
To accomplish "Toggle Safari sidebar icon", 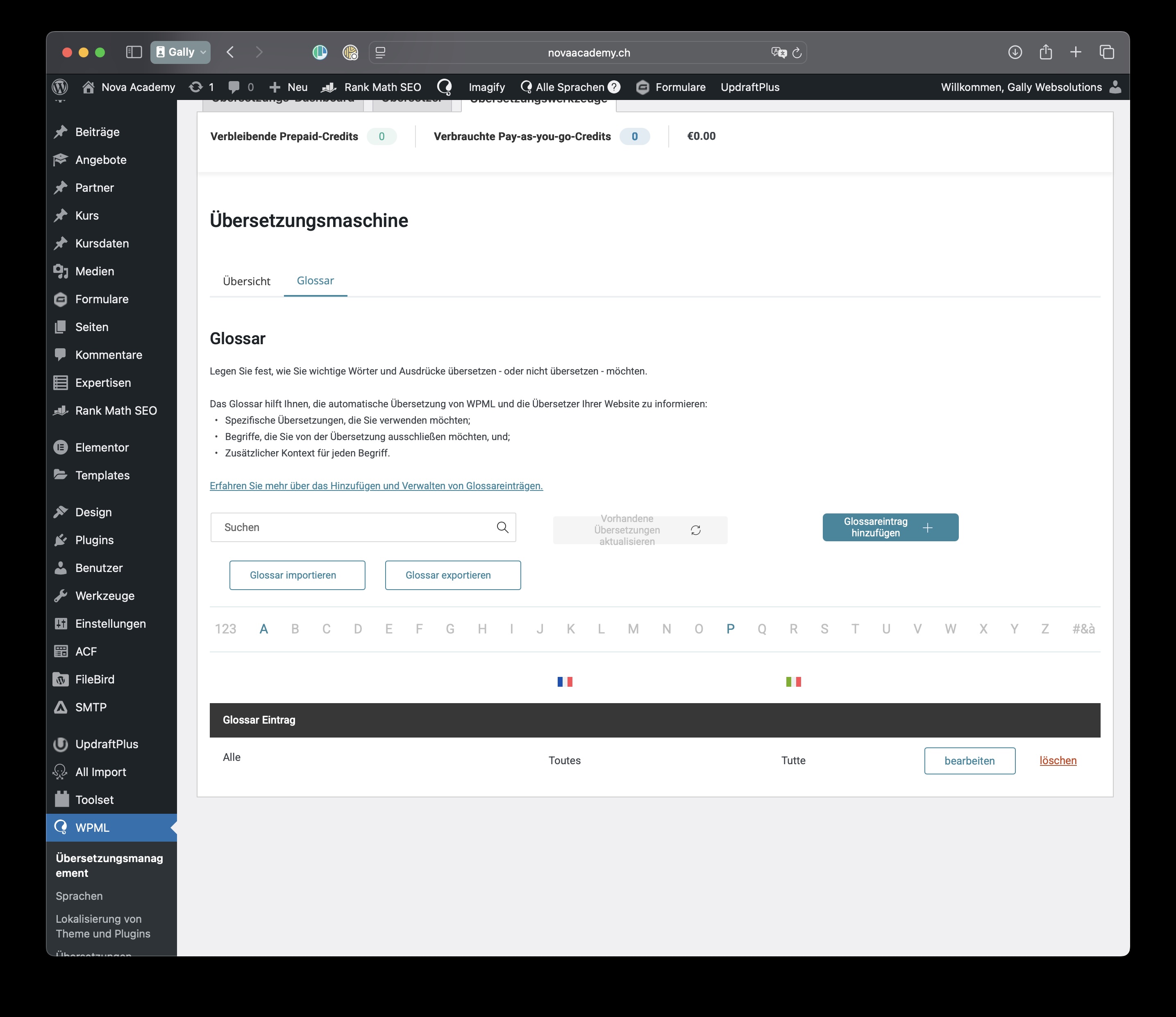I will (x=134, y=52).
